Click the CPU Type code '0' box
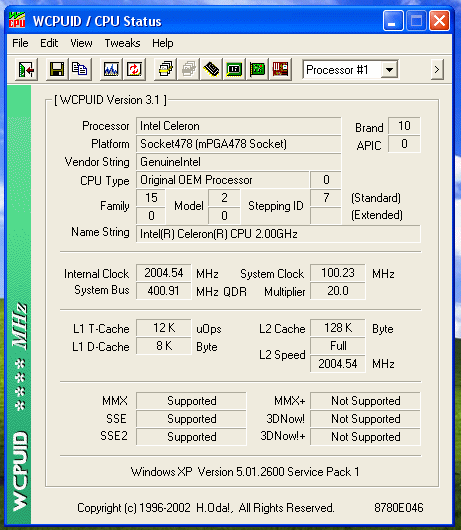 [x=326, y=180]
